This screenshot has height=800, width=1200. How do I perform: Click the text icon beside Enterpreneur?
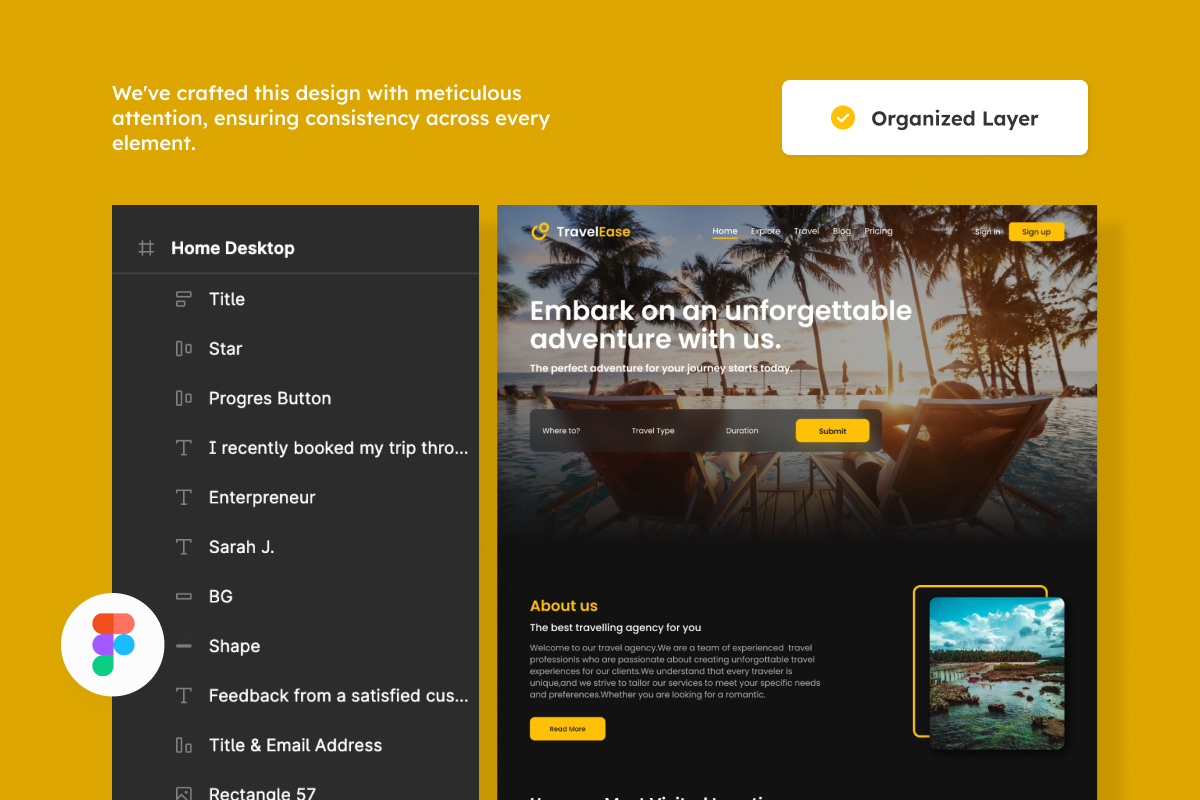pyautogui.click(x=183, y=497)
